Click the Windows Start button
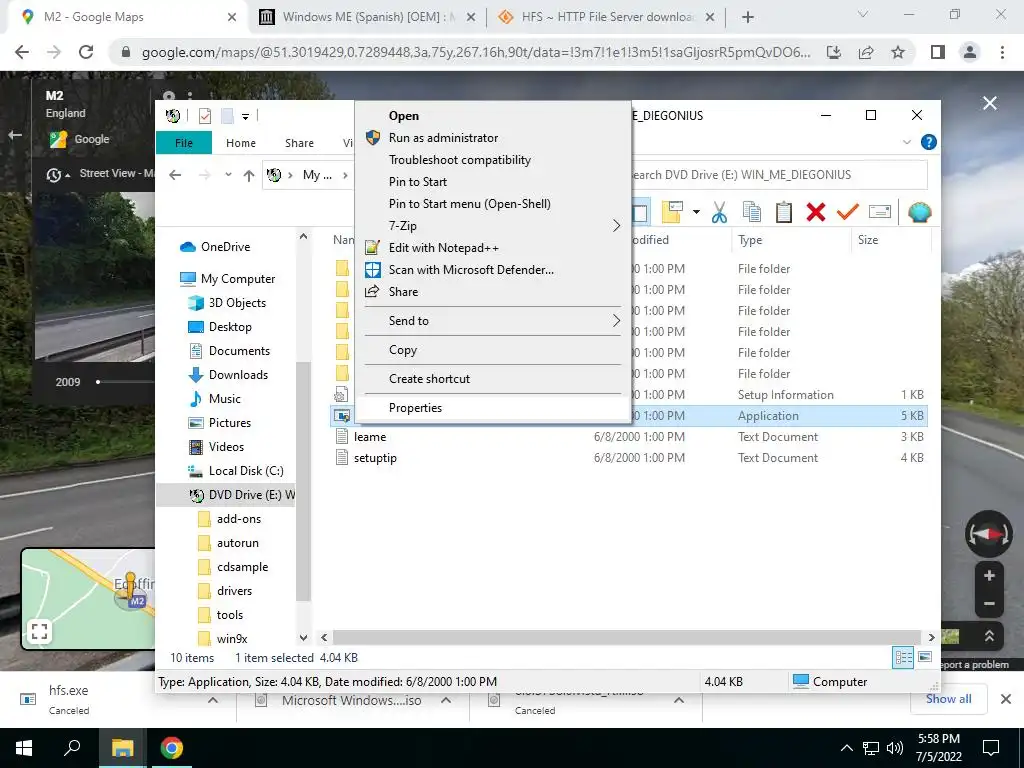The image size is (1024, 768). (24, 748)
